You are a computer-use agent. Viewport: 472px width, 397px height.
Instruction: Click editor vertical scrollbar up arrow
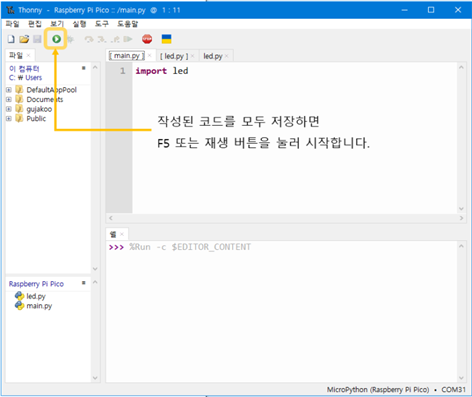tap(461, 67)
